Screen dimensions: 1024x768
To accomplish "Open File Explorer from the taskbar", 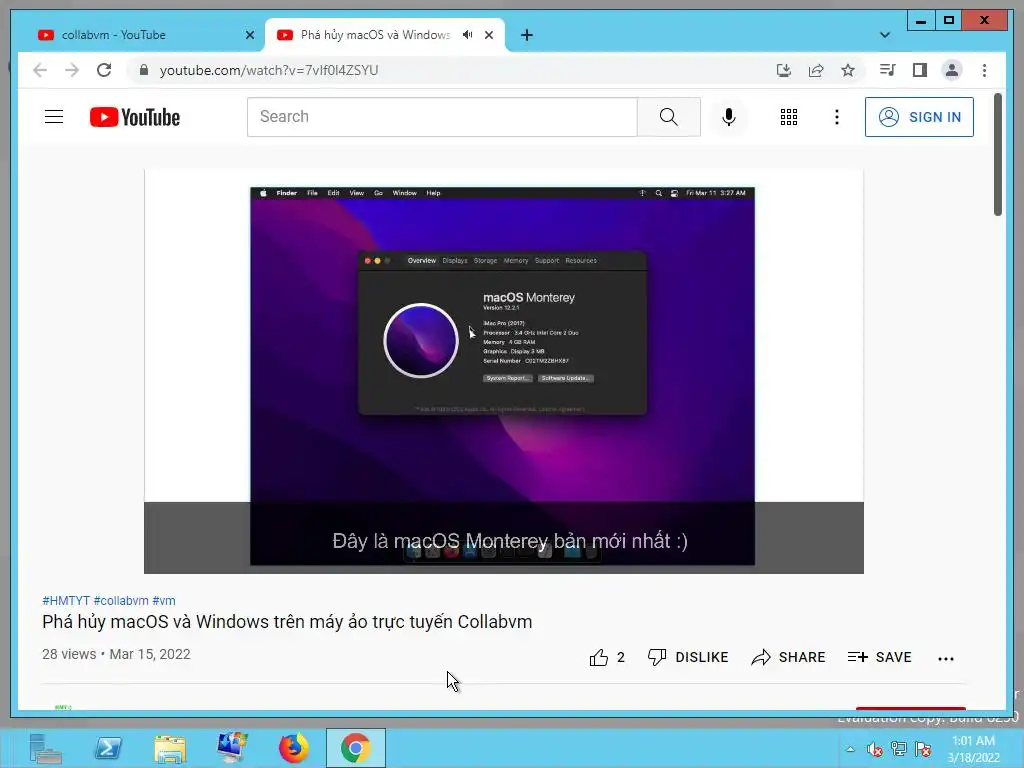I will tap(170, 748).
